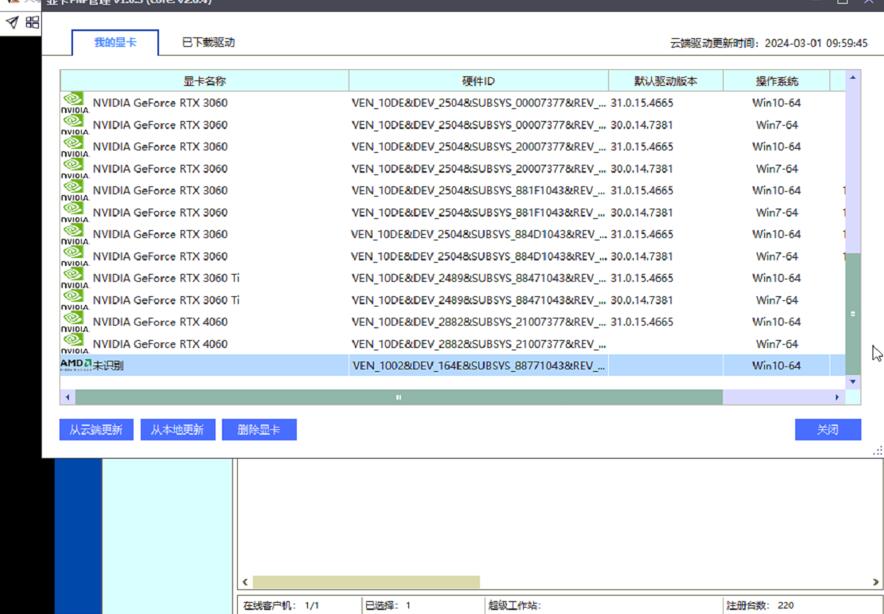
Task: Sort by the 操作系统 column header
Action: 776,81
